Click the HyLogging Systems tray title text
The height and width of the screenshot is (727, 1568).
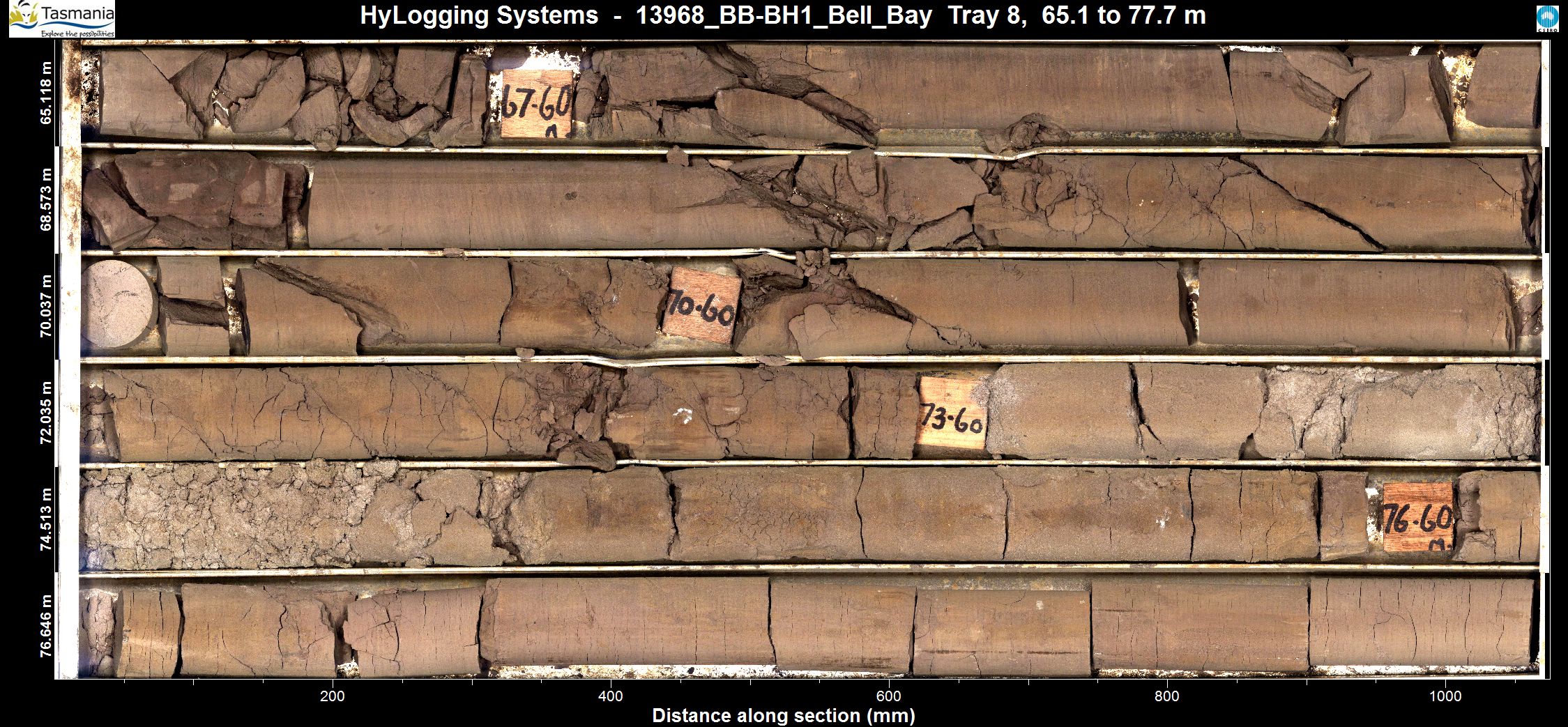pyautogui.click(x=782, y=15)
